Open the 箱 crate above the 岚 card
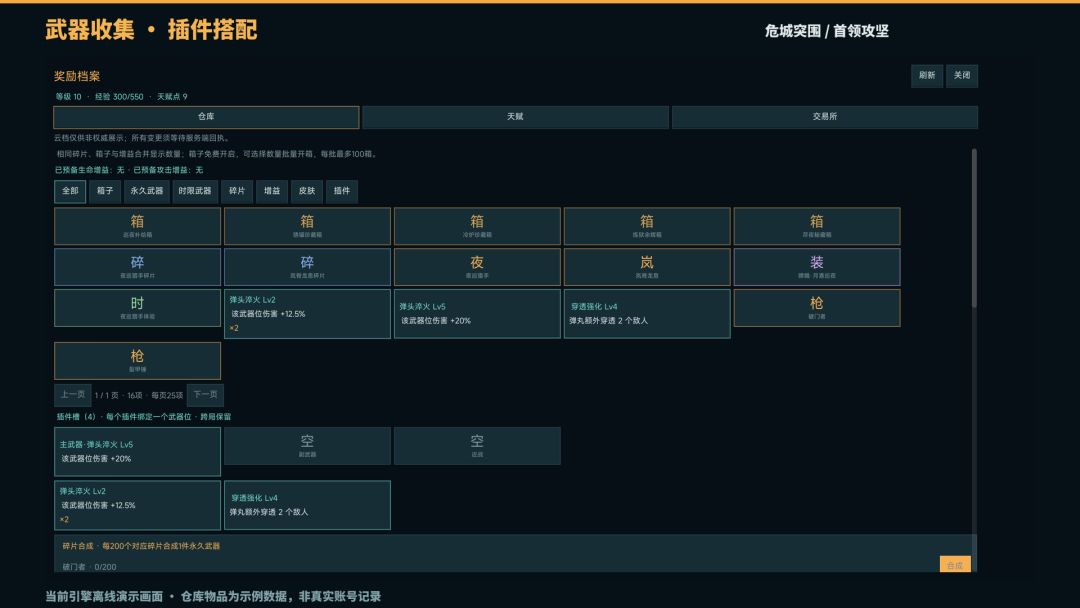 [647, 226]
